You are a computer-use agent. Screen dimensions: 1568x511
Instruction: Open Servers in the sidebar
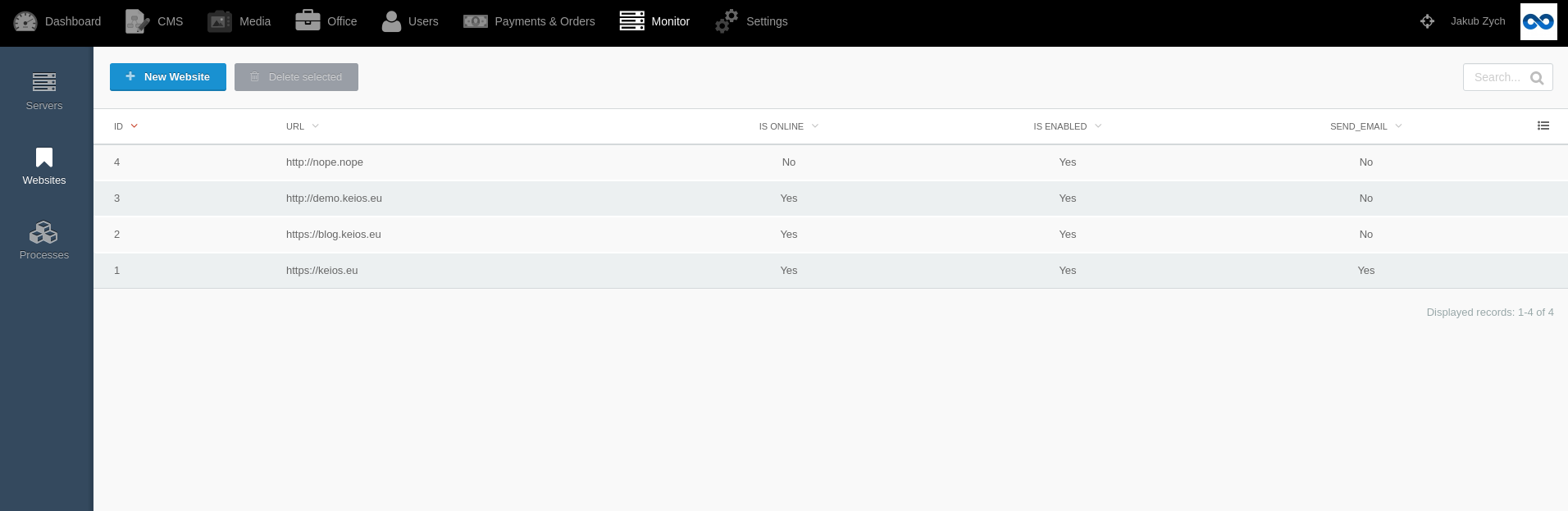[44, 92]
